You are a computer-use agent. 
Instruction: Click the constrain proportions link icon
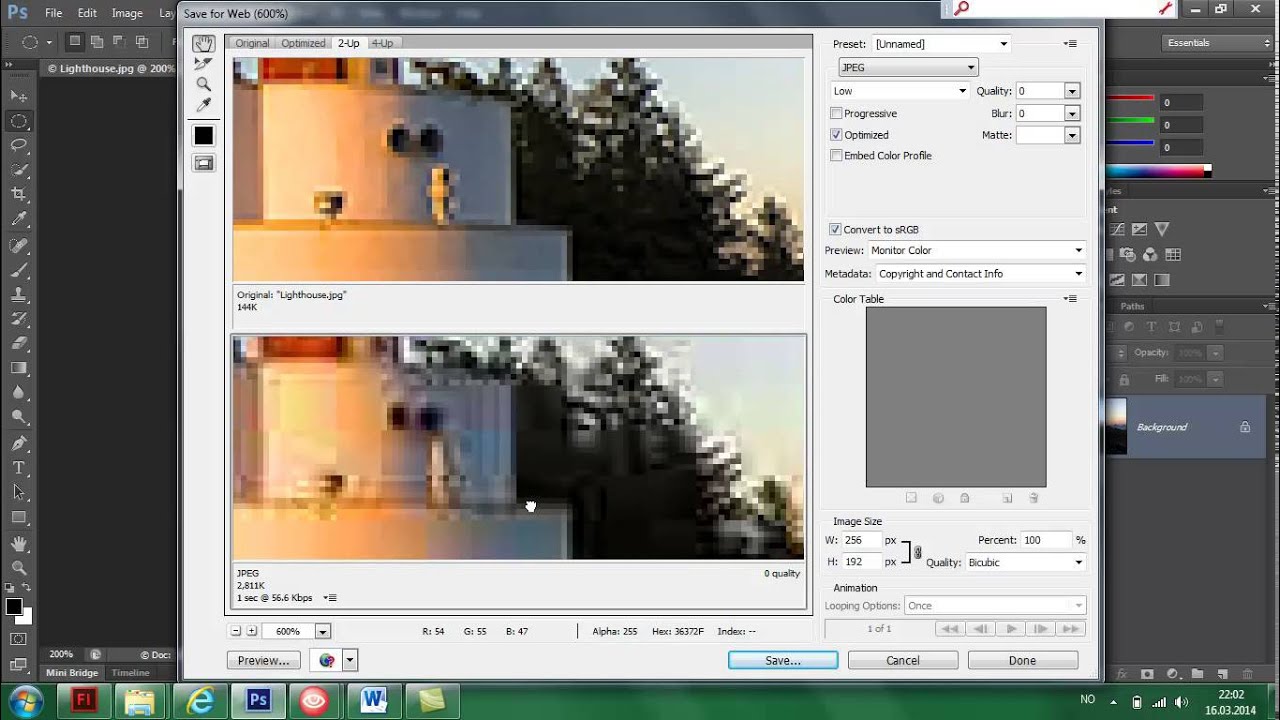(918, 552)
